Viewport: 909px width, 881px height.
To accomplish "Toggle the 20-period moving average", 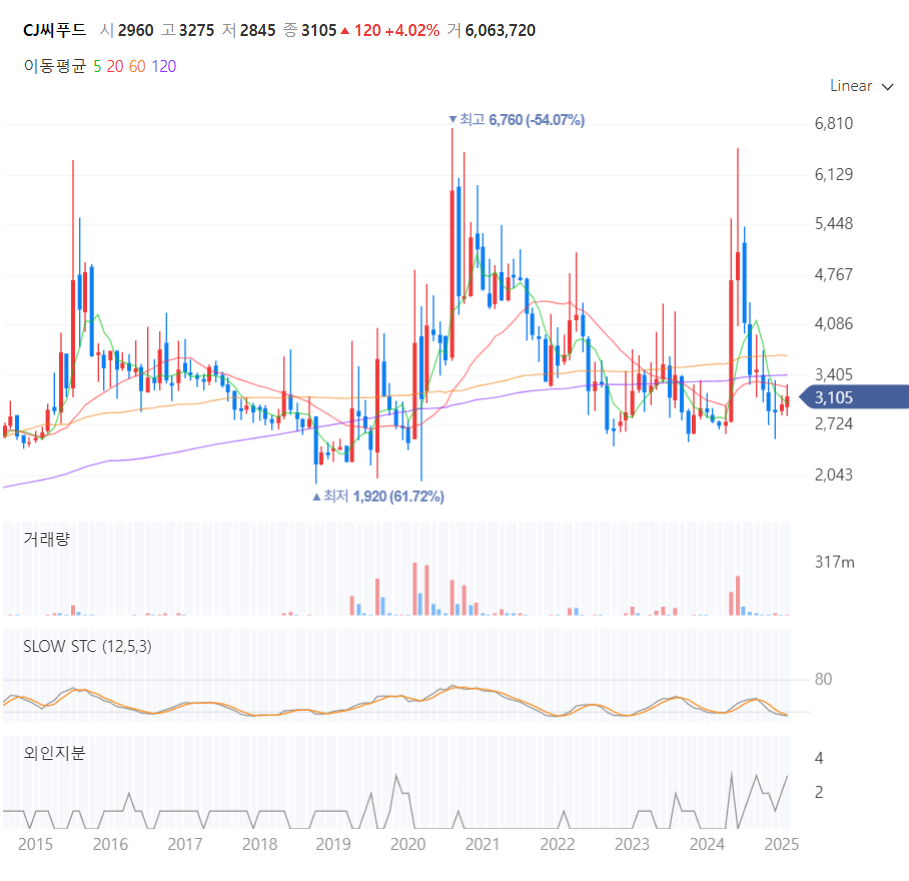I will click(x=115, y=67).
